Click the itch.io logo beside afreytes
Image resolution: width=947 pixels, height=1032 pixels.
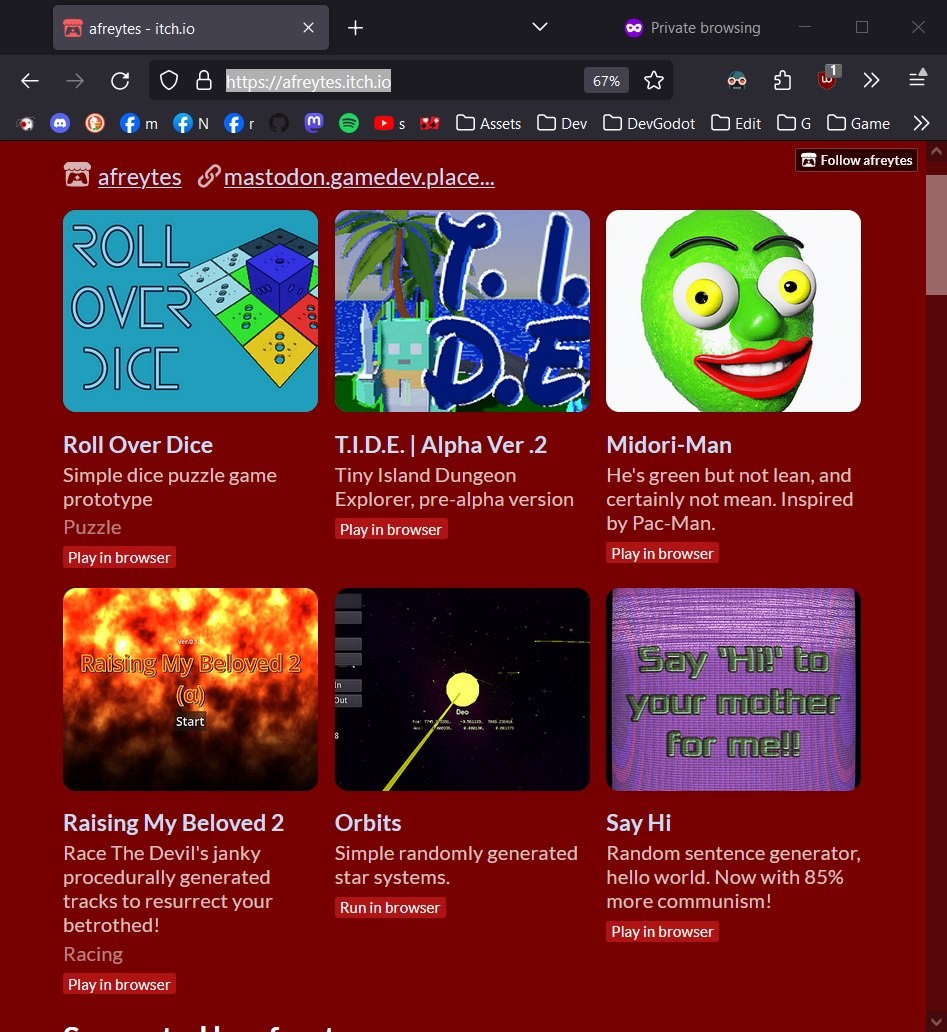coord(77,176)
